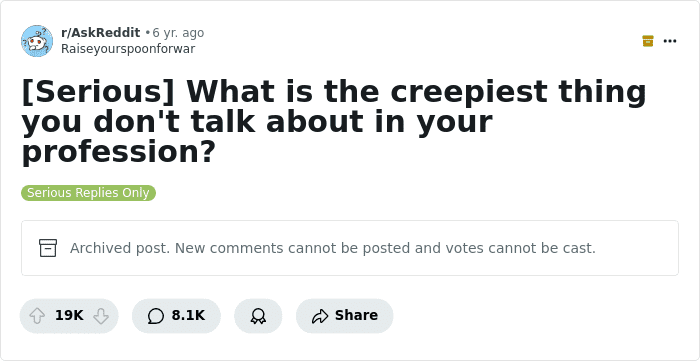The height and width of the screenshot is (361, 700).
Task: Click the downvote arrow beside 19K
Action: click(101, 316)
